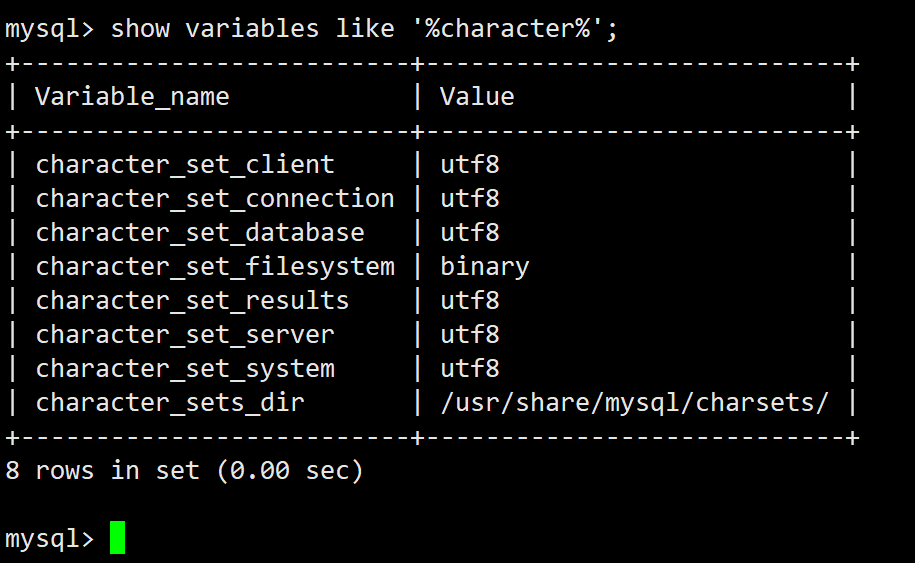Click the 'binary' value text
The width and height of the screenshot is (915, 563).
click(x=485, y=267)
